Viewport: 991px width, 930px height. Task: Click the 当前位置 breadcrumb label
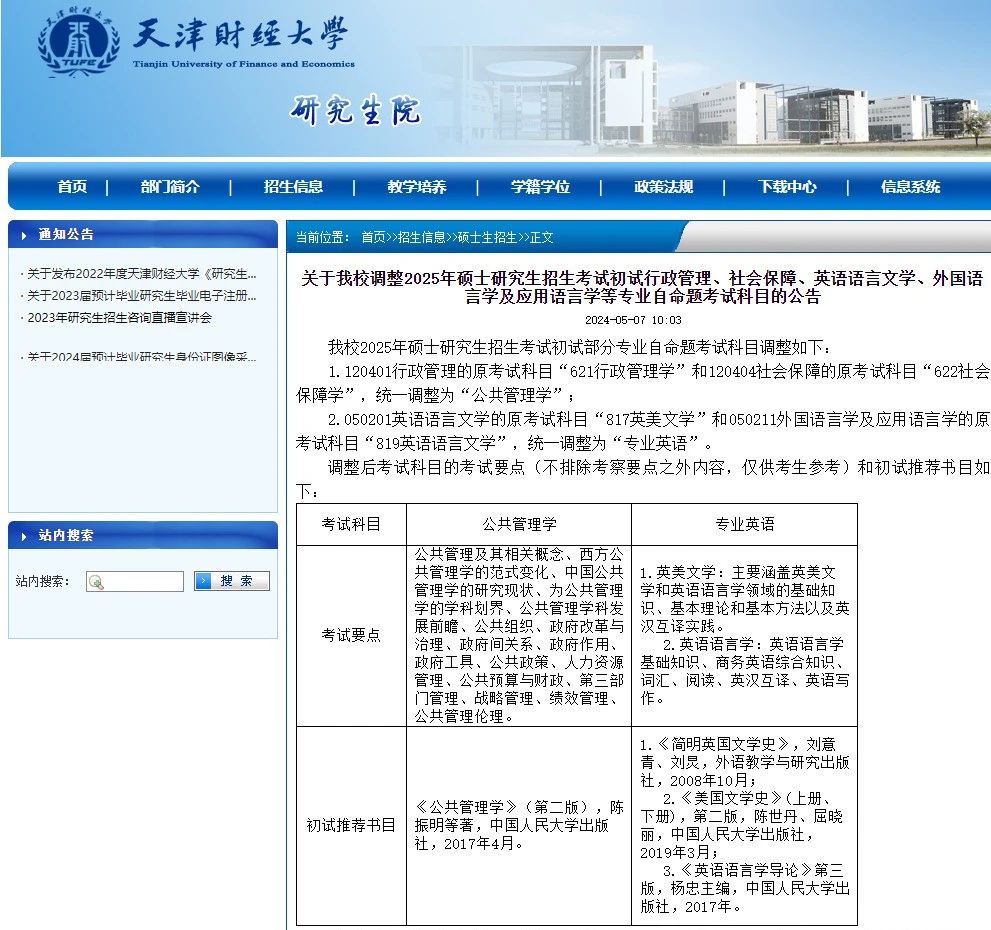(x=322, y=237)
